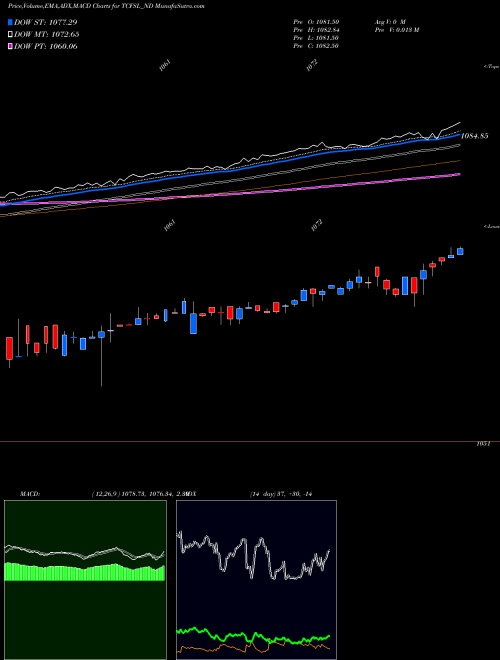Click the 'MACD:' panel heading

coord(29,494)
